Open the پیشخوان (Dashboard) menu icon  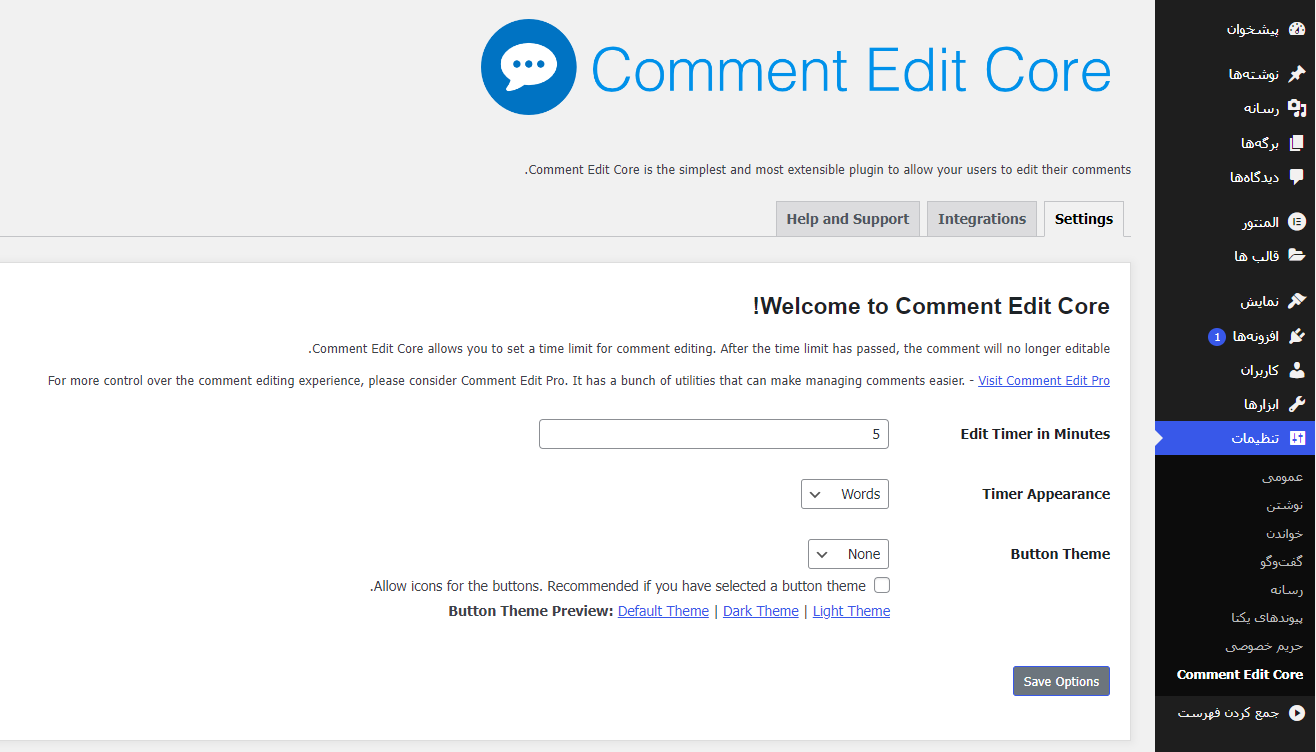(x=1295, y=27)
